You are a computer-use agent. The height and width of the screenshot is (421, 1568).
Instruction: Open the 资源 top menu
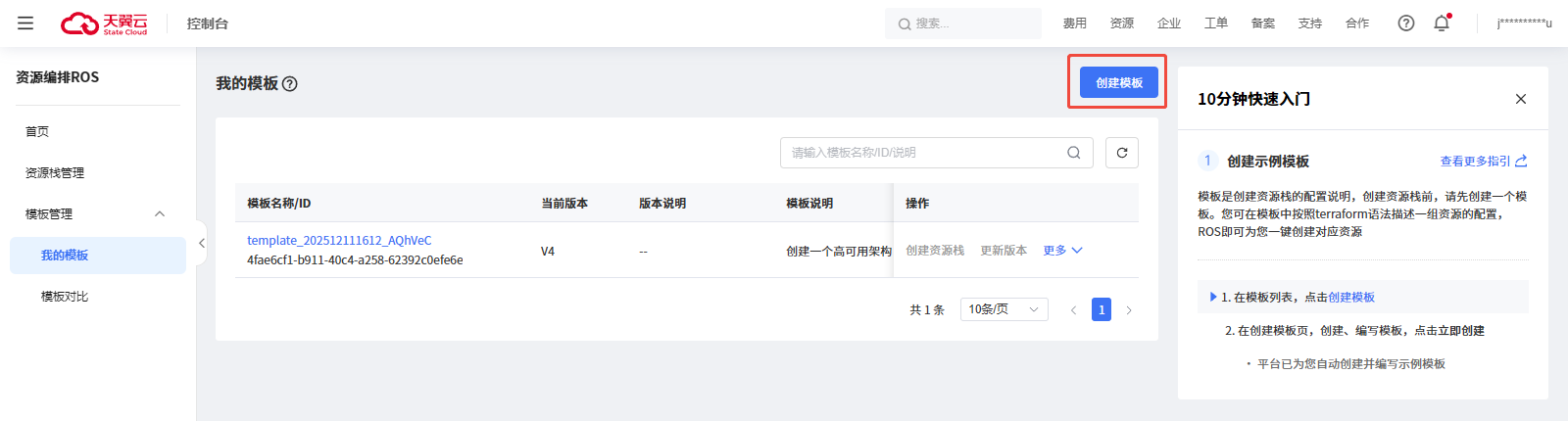coord(1122,23)
